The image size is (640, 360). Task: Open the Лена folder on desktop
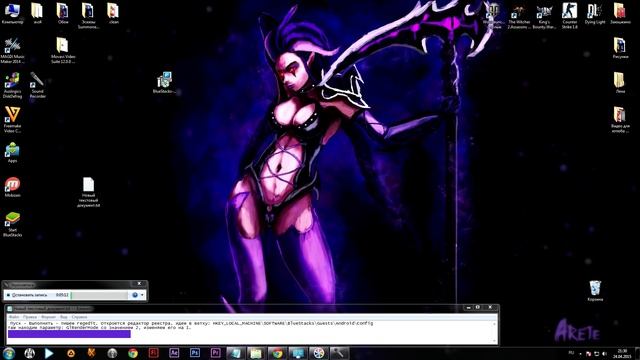pyautogui.click(x=620, y=83)
